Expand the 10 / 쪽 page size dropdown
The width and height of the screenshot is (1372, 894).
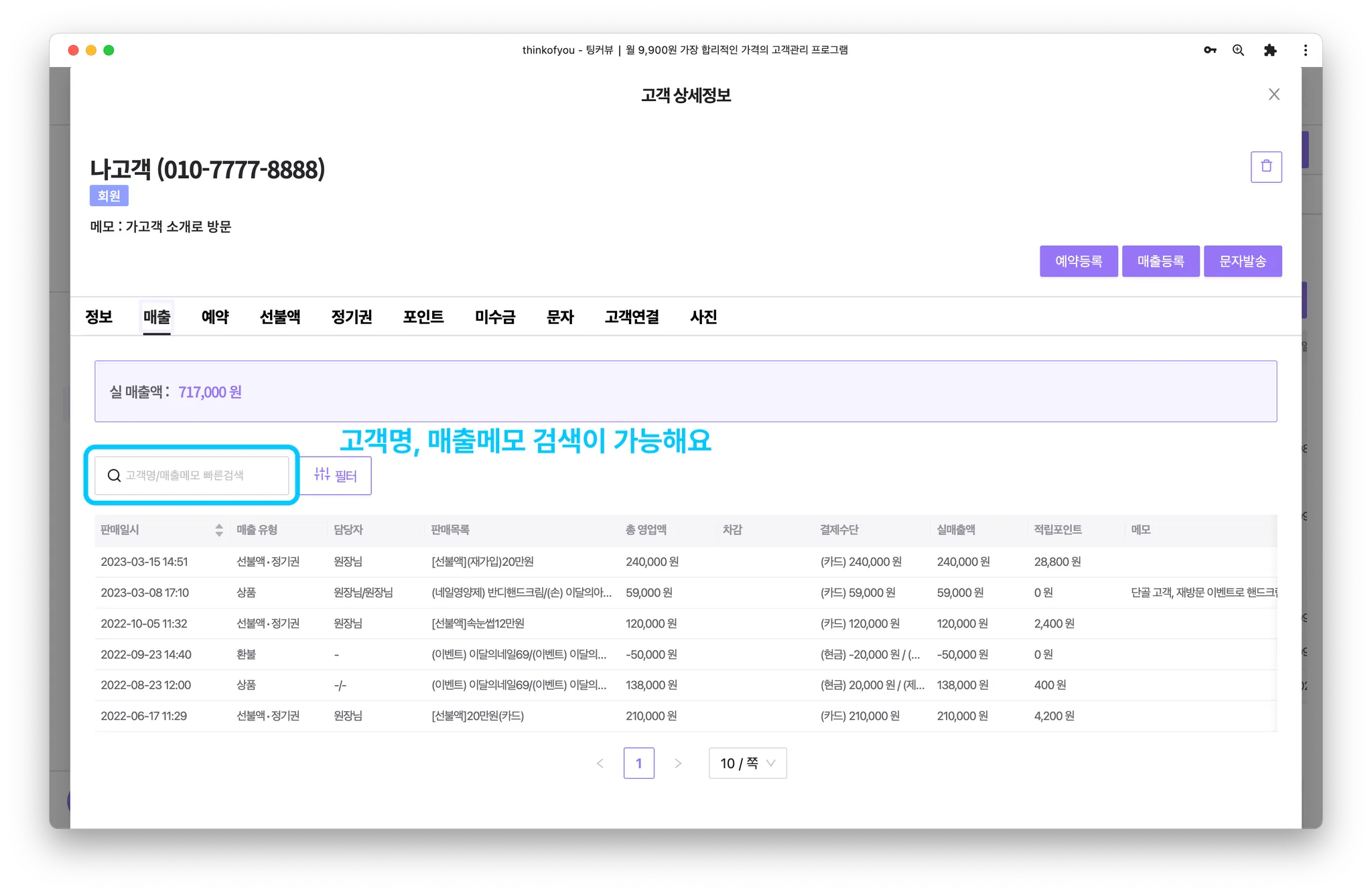click(747, 763)
